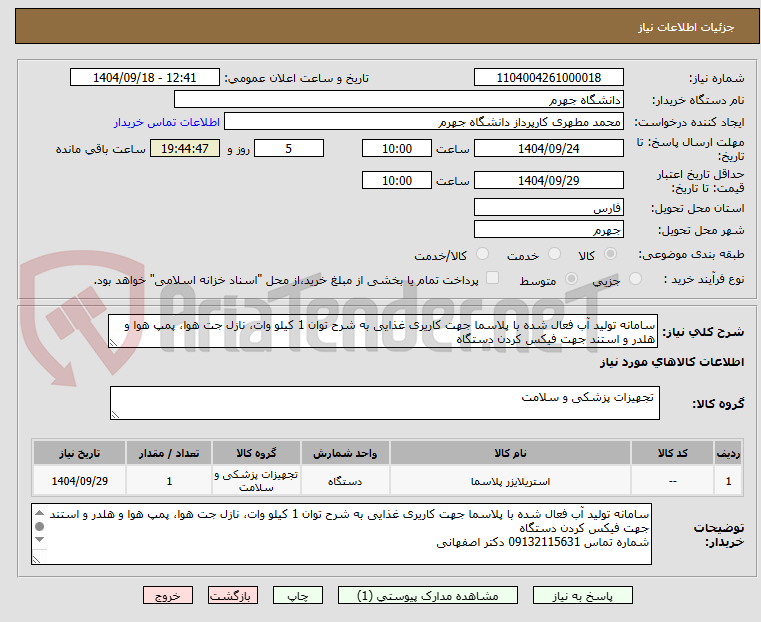Image resolution: width=761 pixels, height=622 pixels.
Task: Click the دانشگاه جهرم buyer name field
Action: 398,99
